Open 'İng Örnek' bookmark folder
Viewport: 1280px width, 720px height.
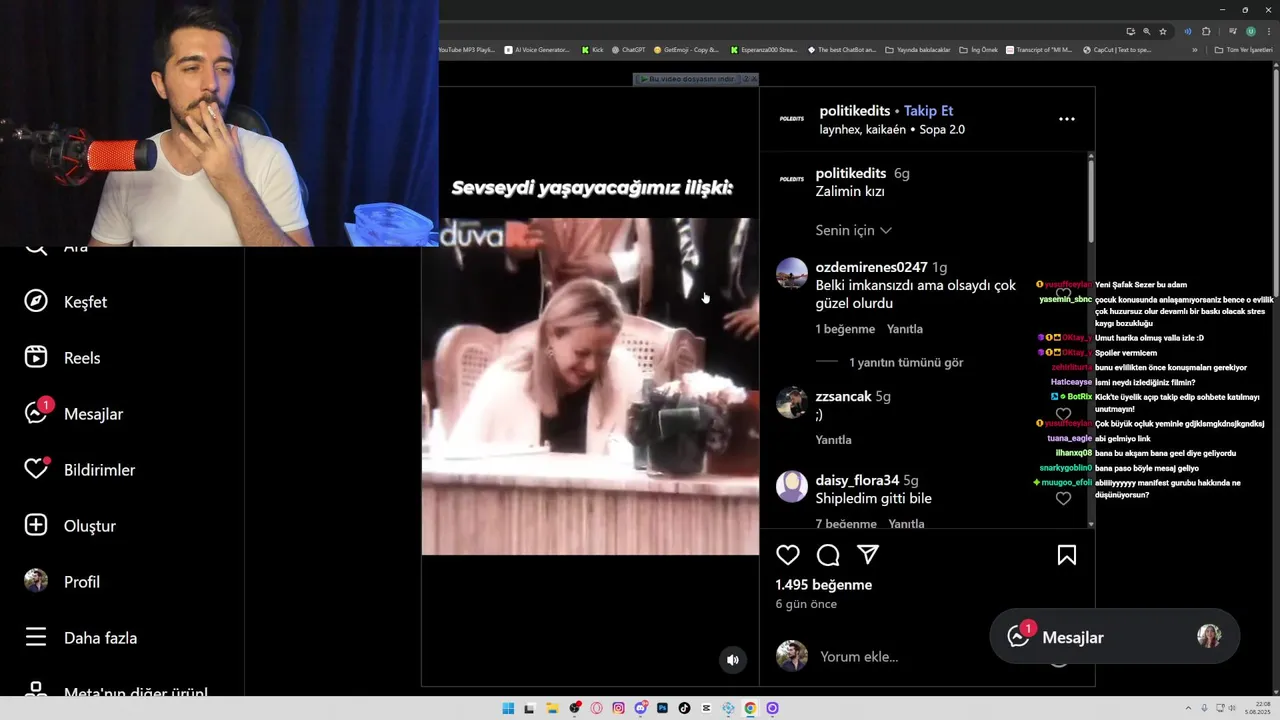coord(979,50)
